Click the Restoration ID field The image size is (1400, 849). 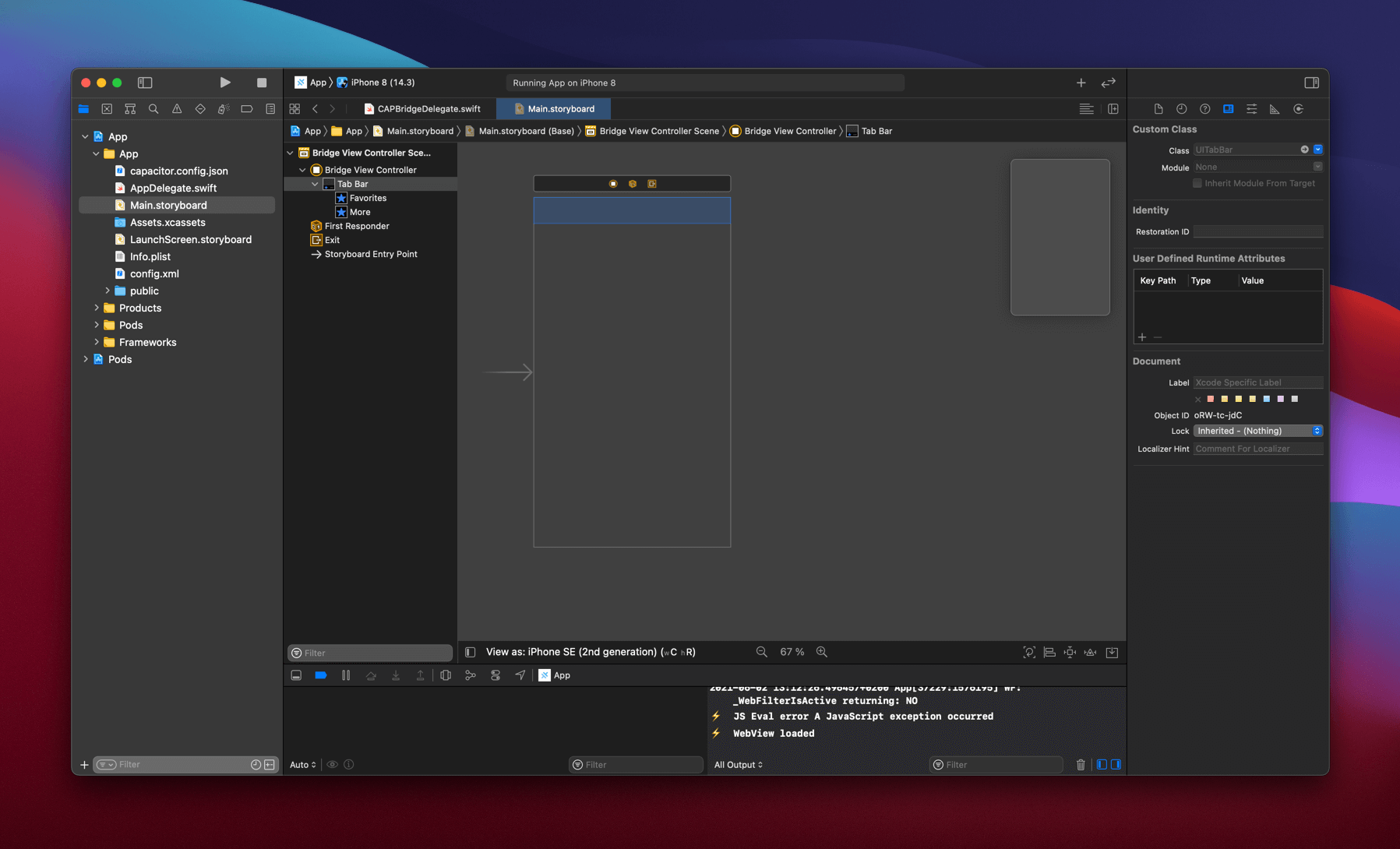coord(1257,231)
